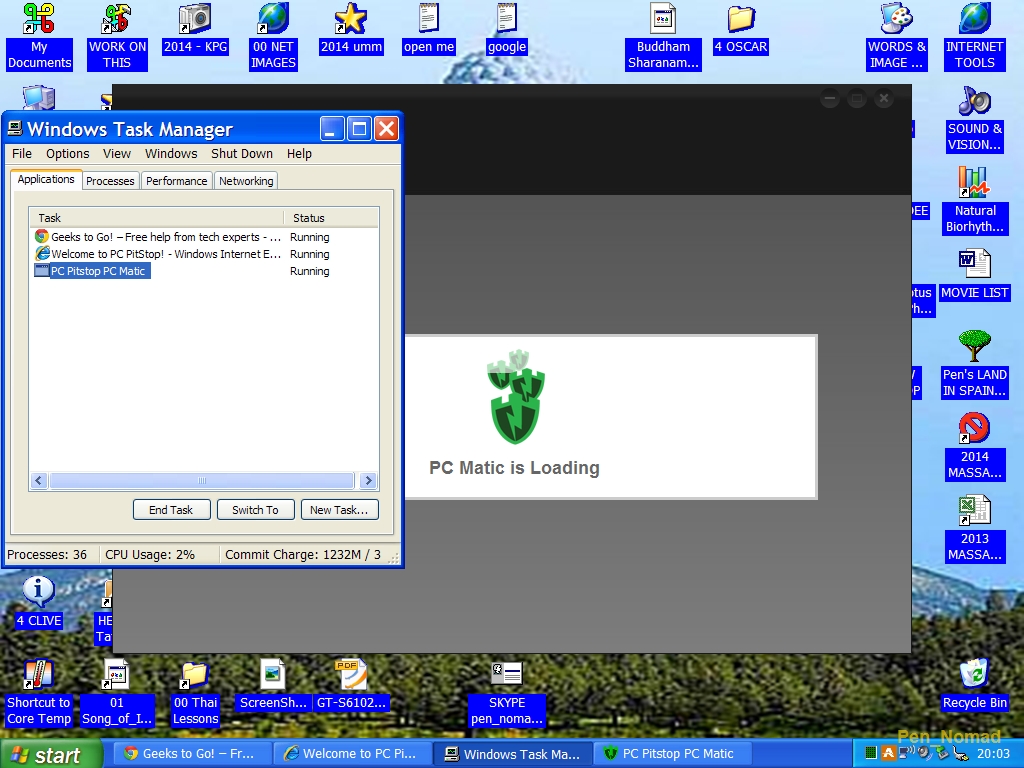Select the PC Pitstop PC Matic task row
This screenshot has width=1024, height=768.
[203, 271]
